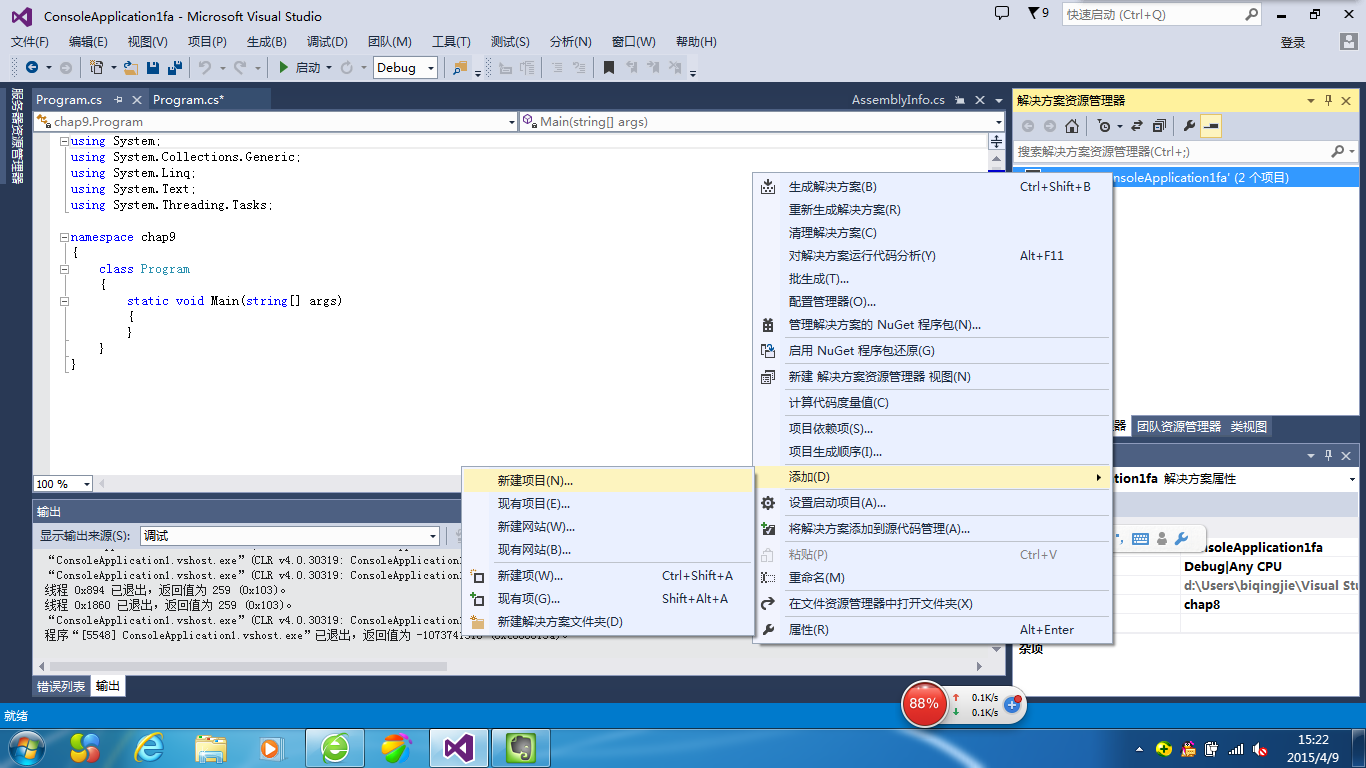Click the account avatar icon beside 登录
Image resolution: width=1366 pixels, height=768 pixels.
point(1348,41)
